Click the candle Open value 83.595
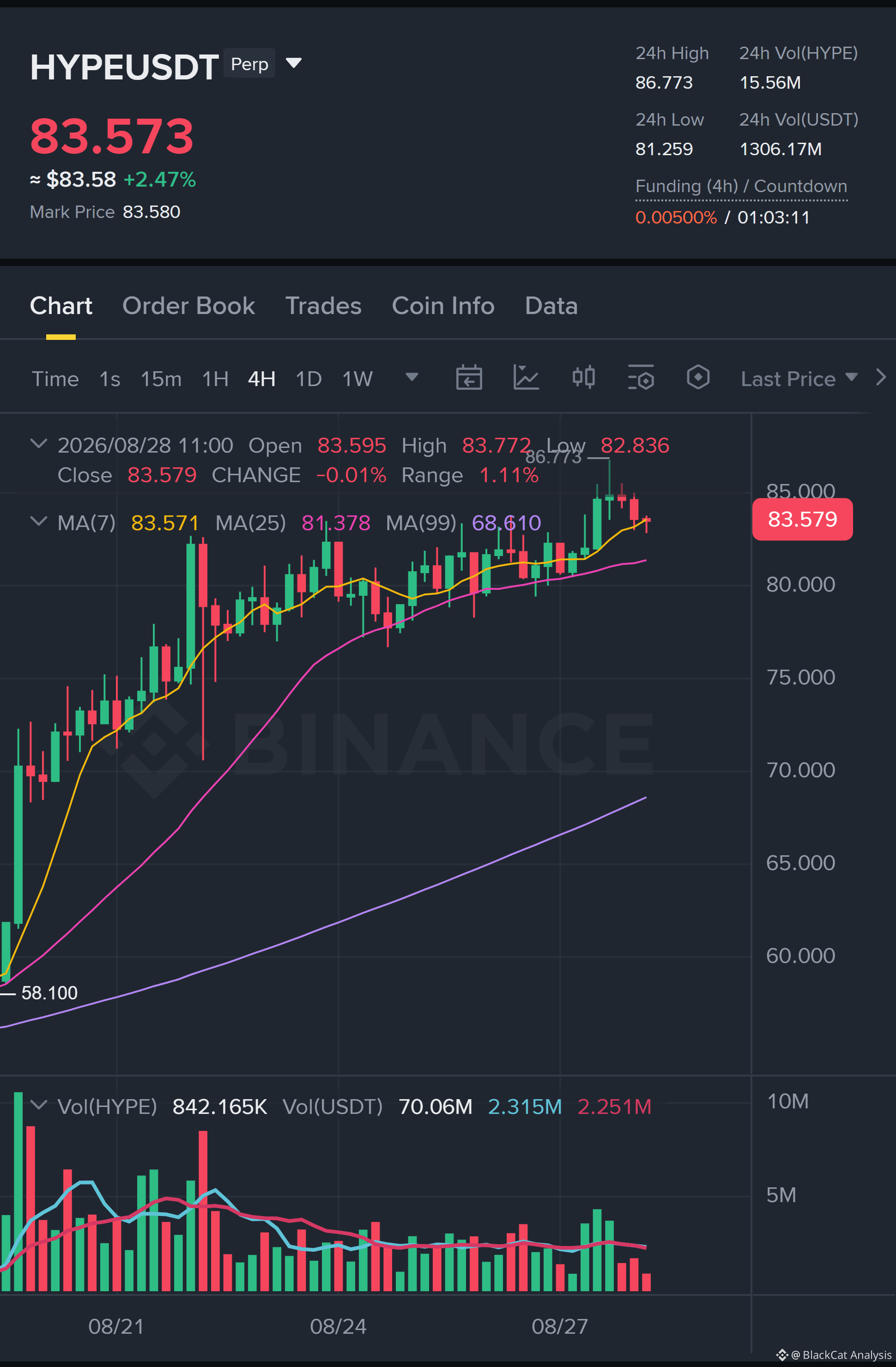 (351, 445)
